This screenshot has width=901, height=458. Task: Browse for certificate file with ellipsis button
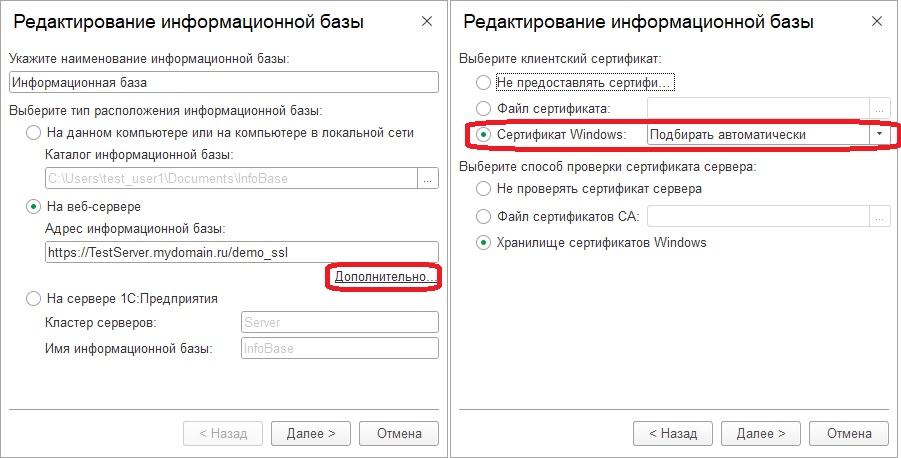coord(880,108)
